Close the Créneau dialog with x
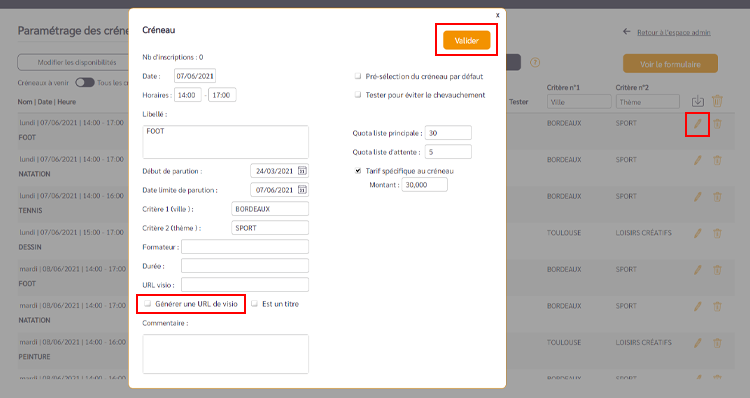Screen dimensions: 750x398 (497, 15)
